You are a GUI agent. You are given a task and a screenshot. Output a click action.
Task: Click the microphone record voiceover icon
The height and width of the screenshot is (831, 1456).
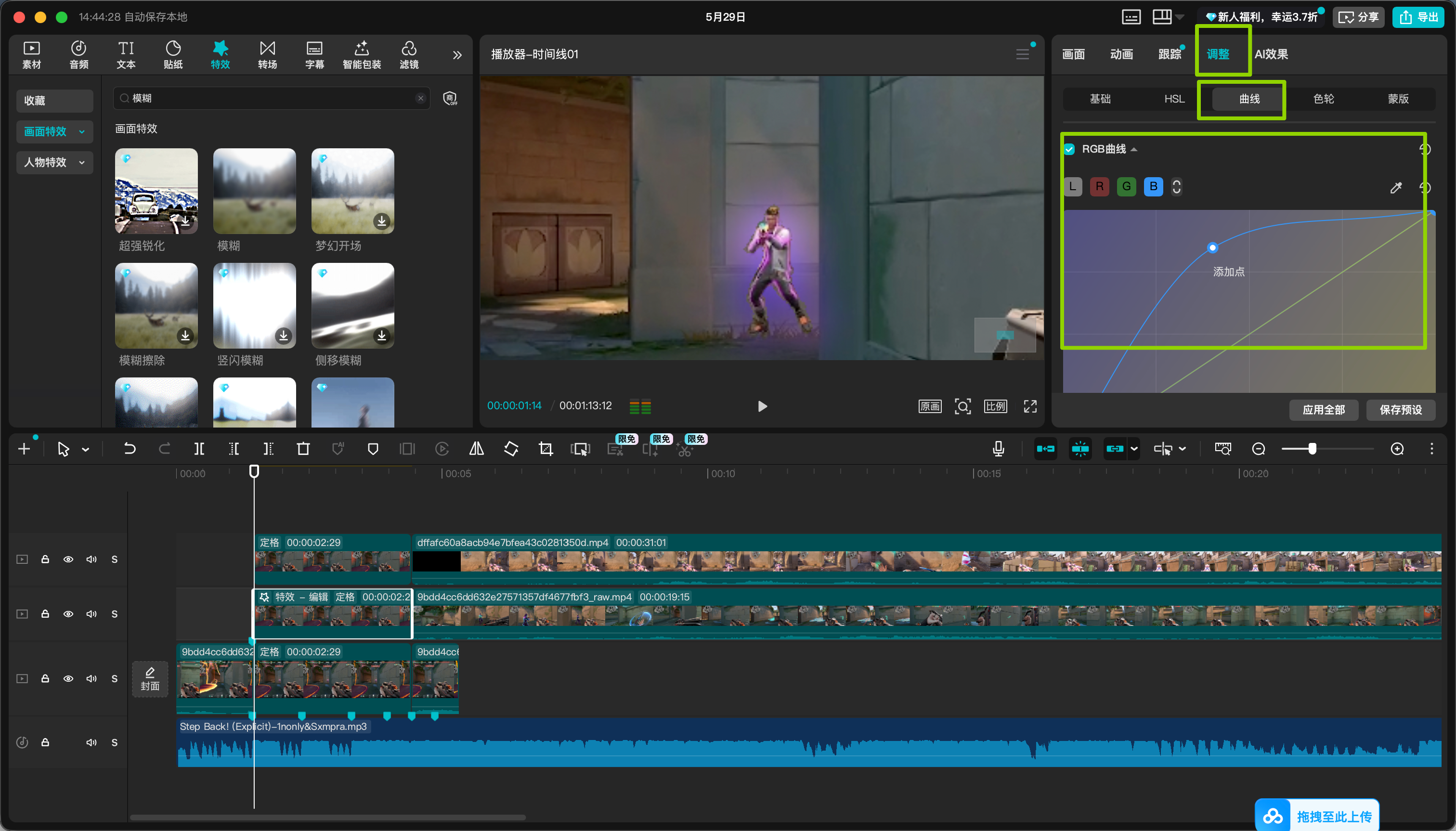[998, 449]
